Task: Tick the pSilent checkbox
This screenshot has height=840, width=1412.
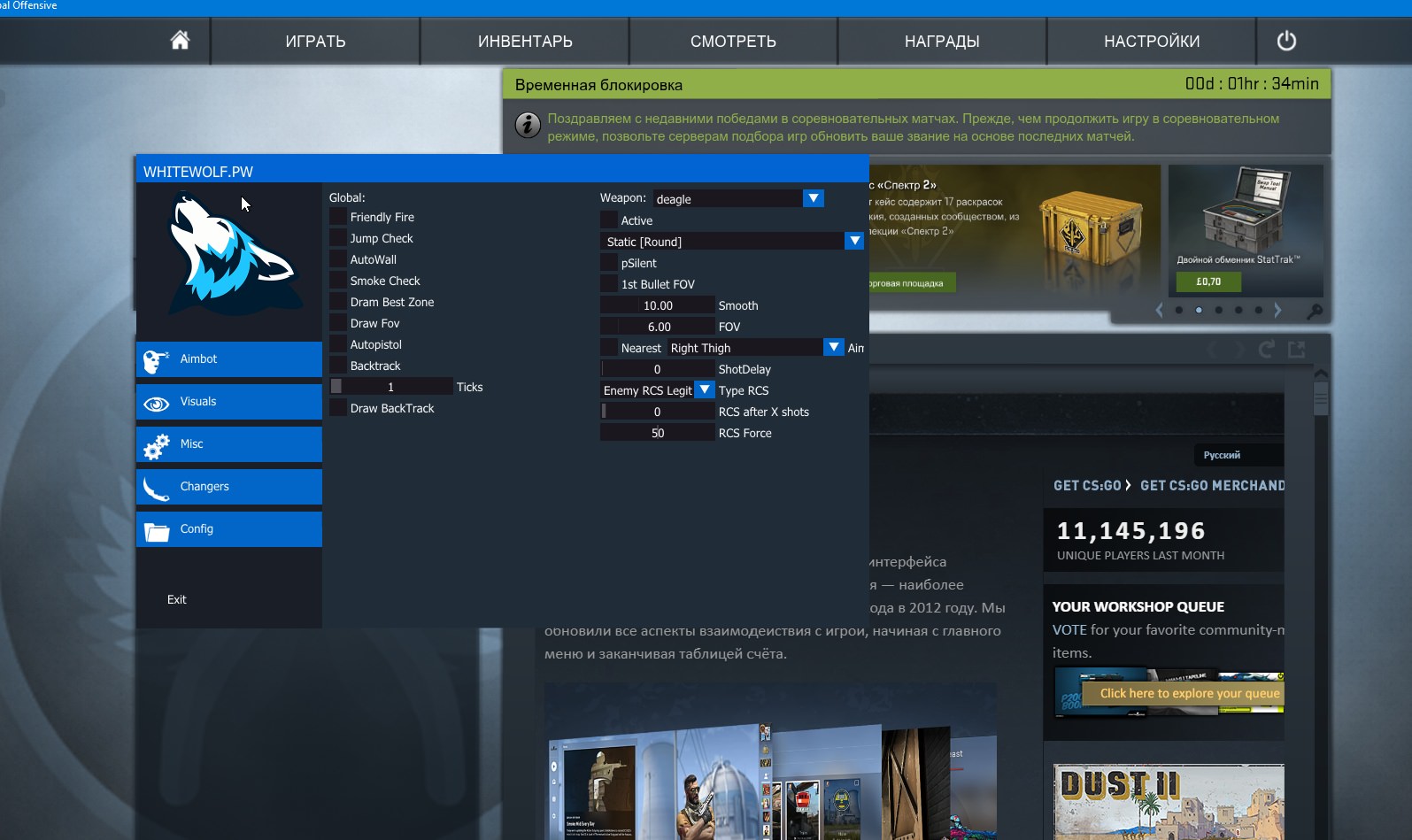Action: tap(609, 263)
